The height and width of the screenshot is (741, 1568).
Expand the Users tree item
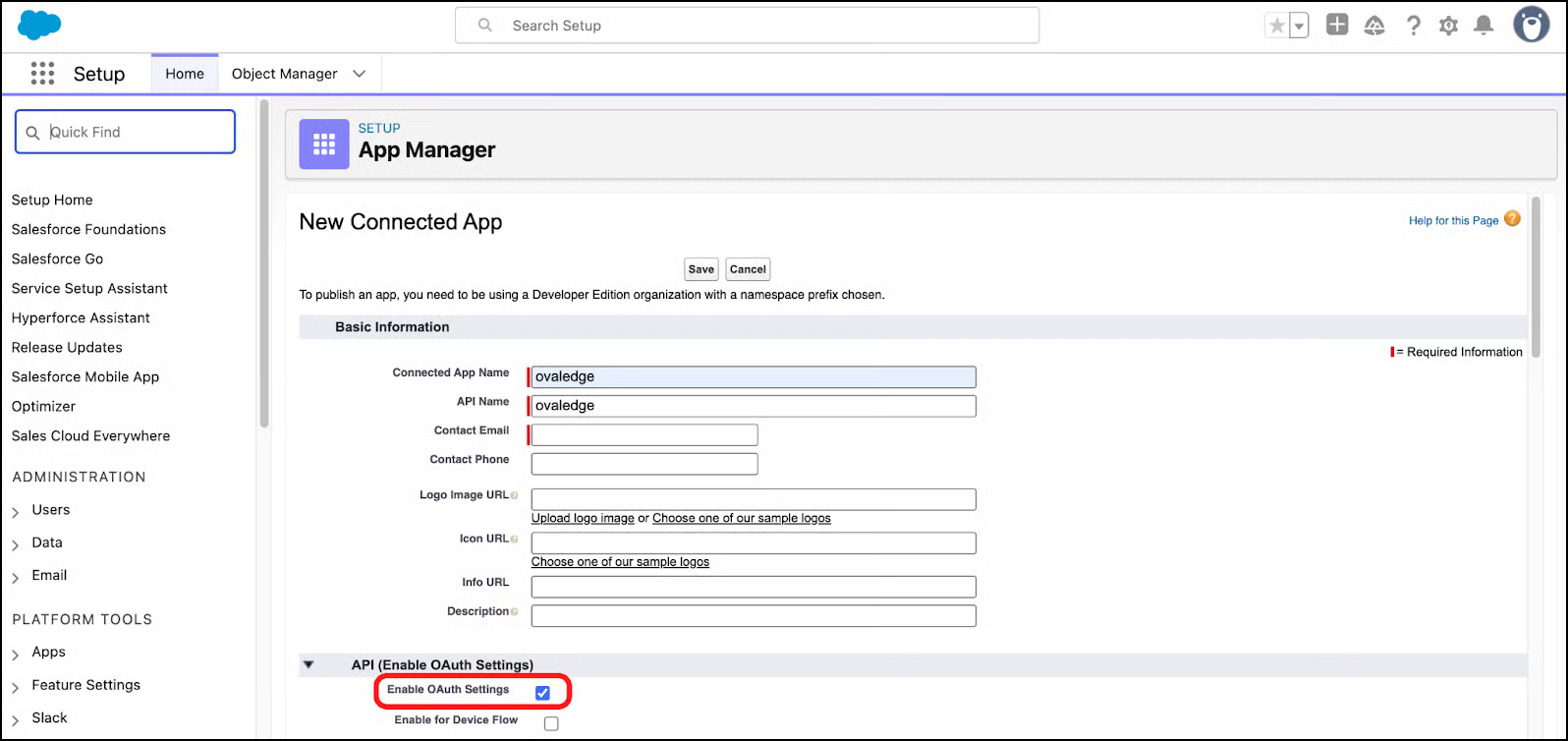(16, 511)
